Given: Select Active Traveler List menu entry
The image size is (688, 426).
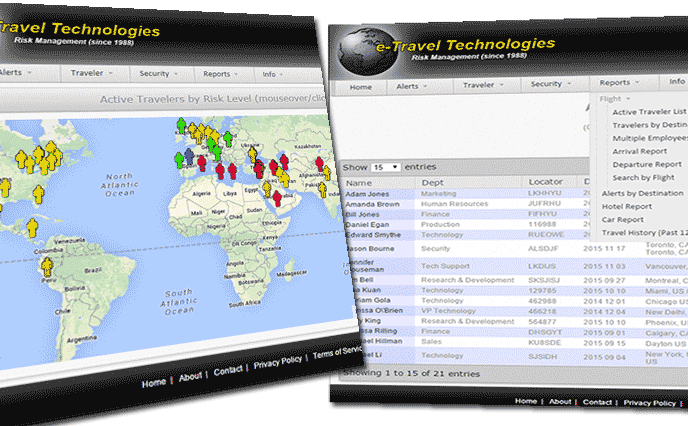Looking at the screenshot, I should point(649,112).
